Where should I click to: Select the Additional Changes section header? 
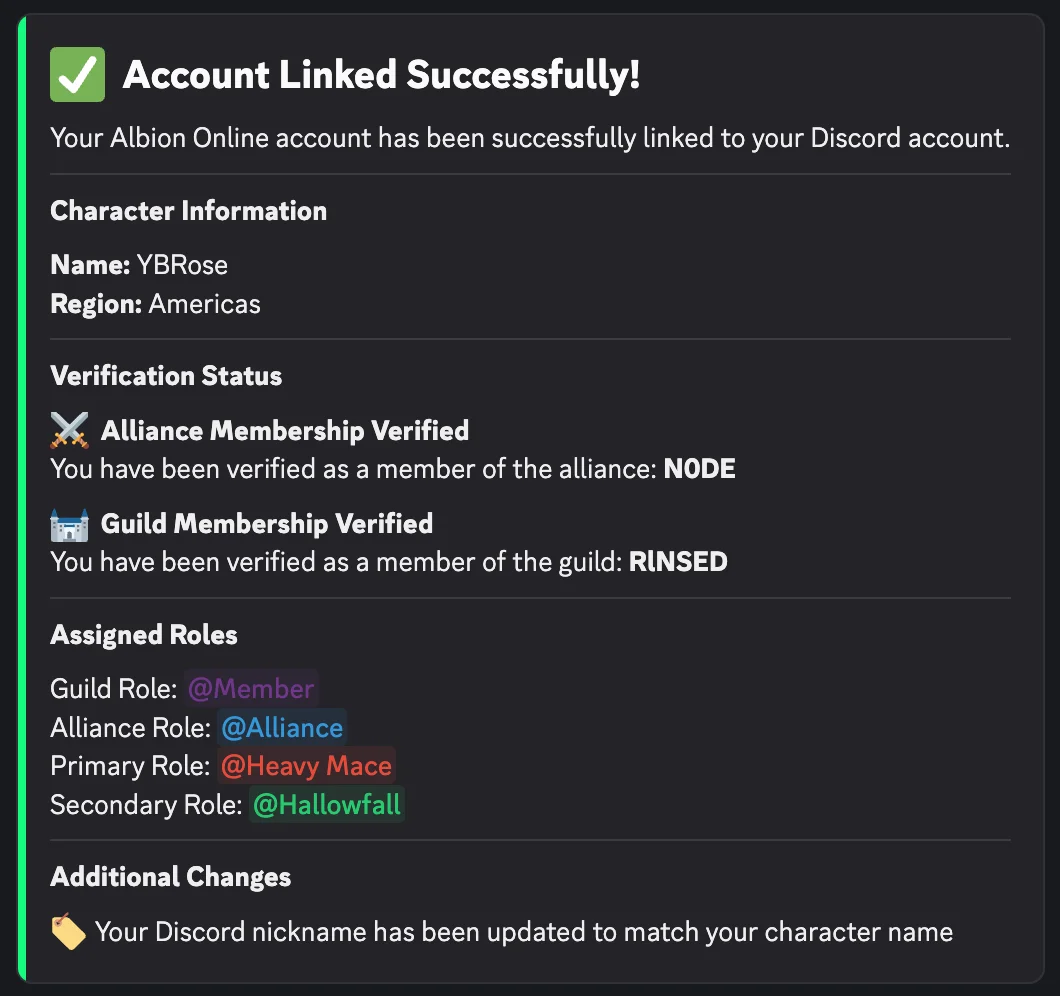click(170, 877)
